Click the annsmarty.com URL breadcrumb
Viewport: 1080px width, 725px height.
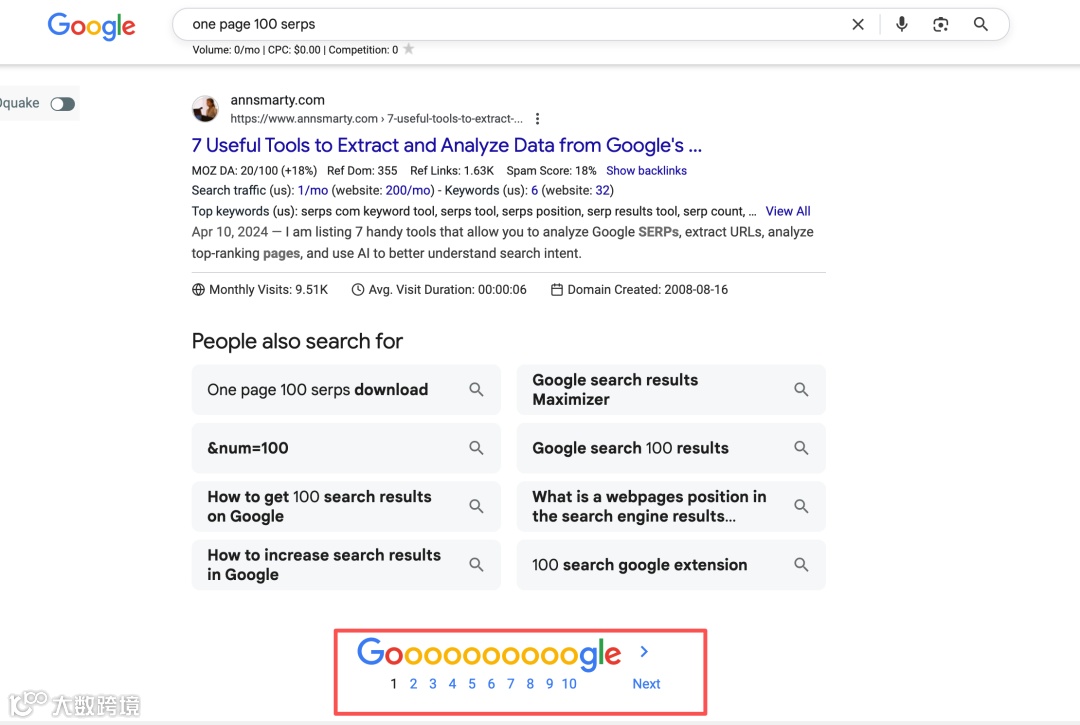tap(376, 118)
